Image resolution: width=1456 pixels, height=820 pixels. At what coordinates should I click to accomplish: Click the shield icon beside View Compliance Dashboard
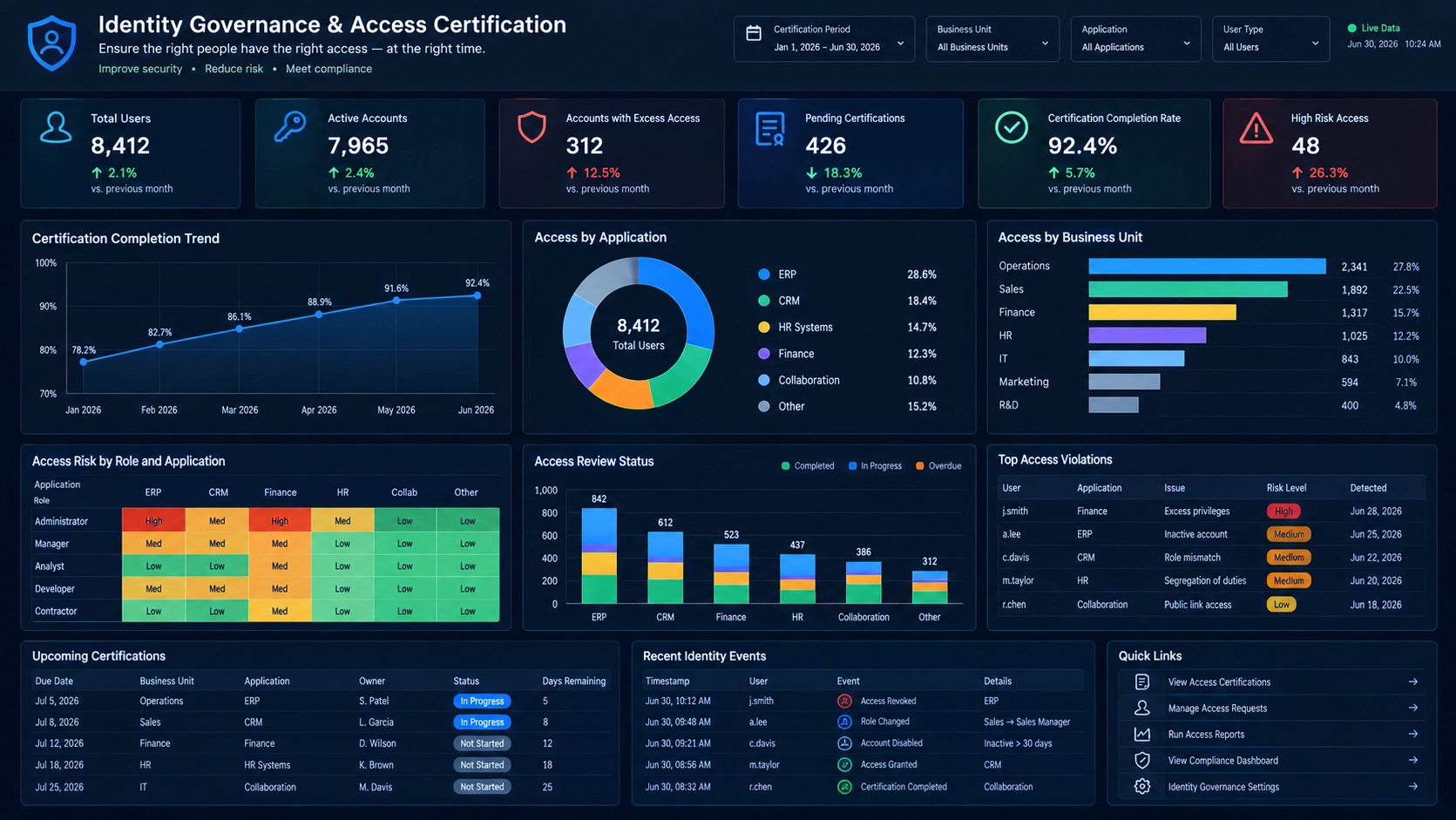(x=1142, y=760)
